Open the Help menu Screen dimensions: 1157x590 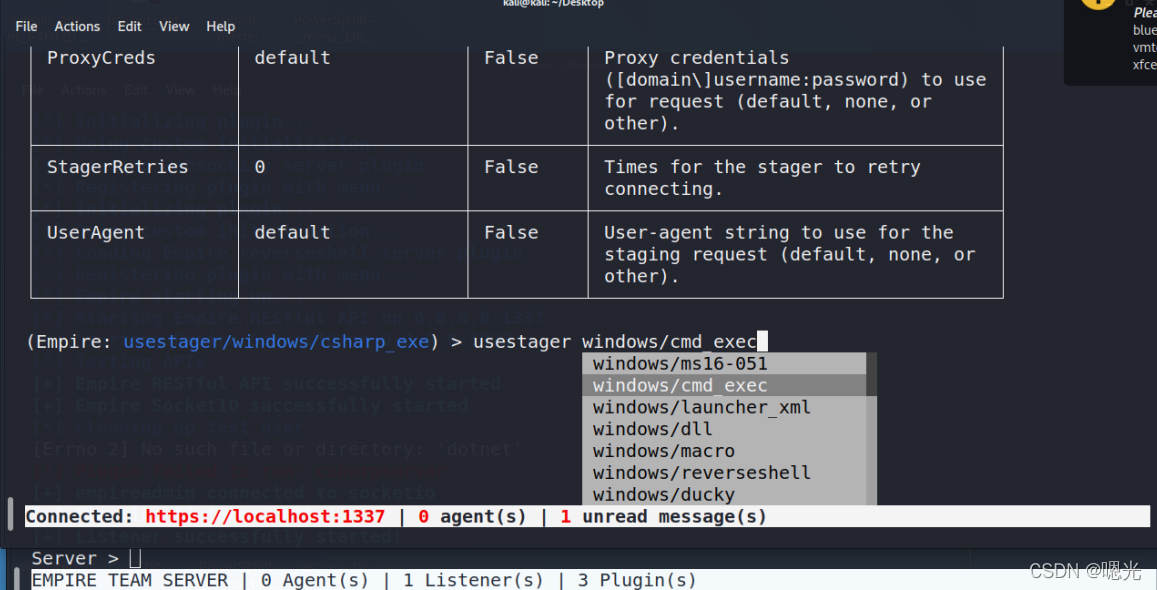pos(221,26)
